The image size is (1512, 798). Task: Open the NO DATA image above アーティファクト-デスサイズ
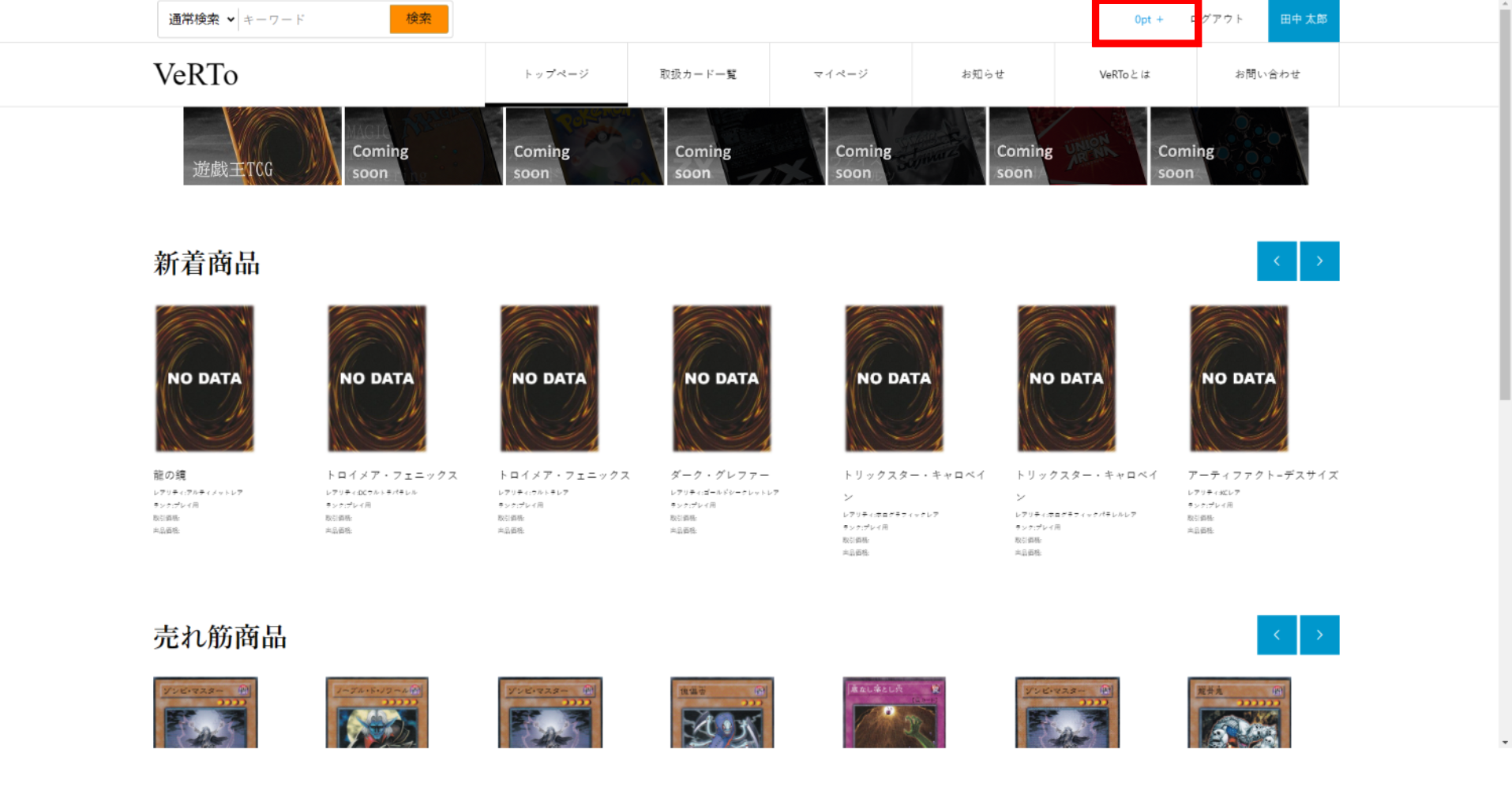[1239, 378]
